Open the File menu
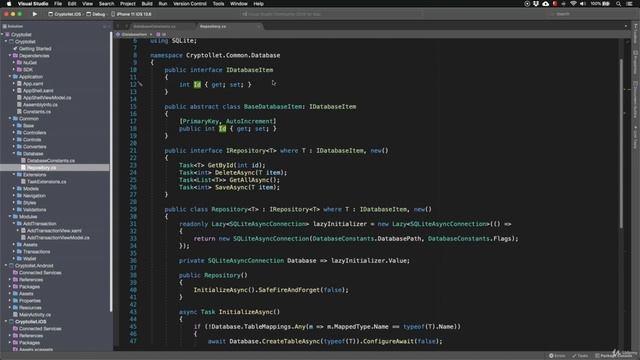This screenshot has width=640, height=360. pyautogui.click(x=58, y=4)
